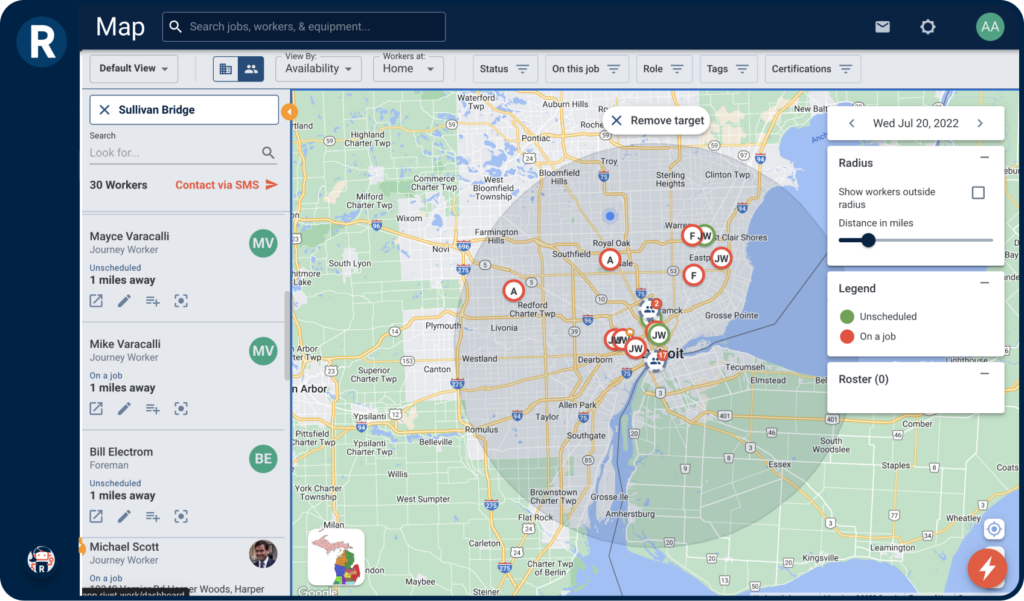Click Mayce Varacalli's MV avatar
This screenshot has height=601, width=1024.
(x=263, y=243)
